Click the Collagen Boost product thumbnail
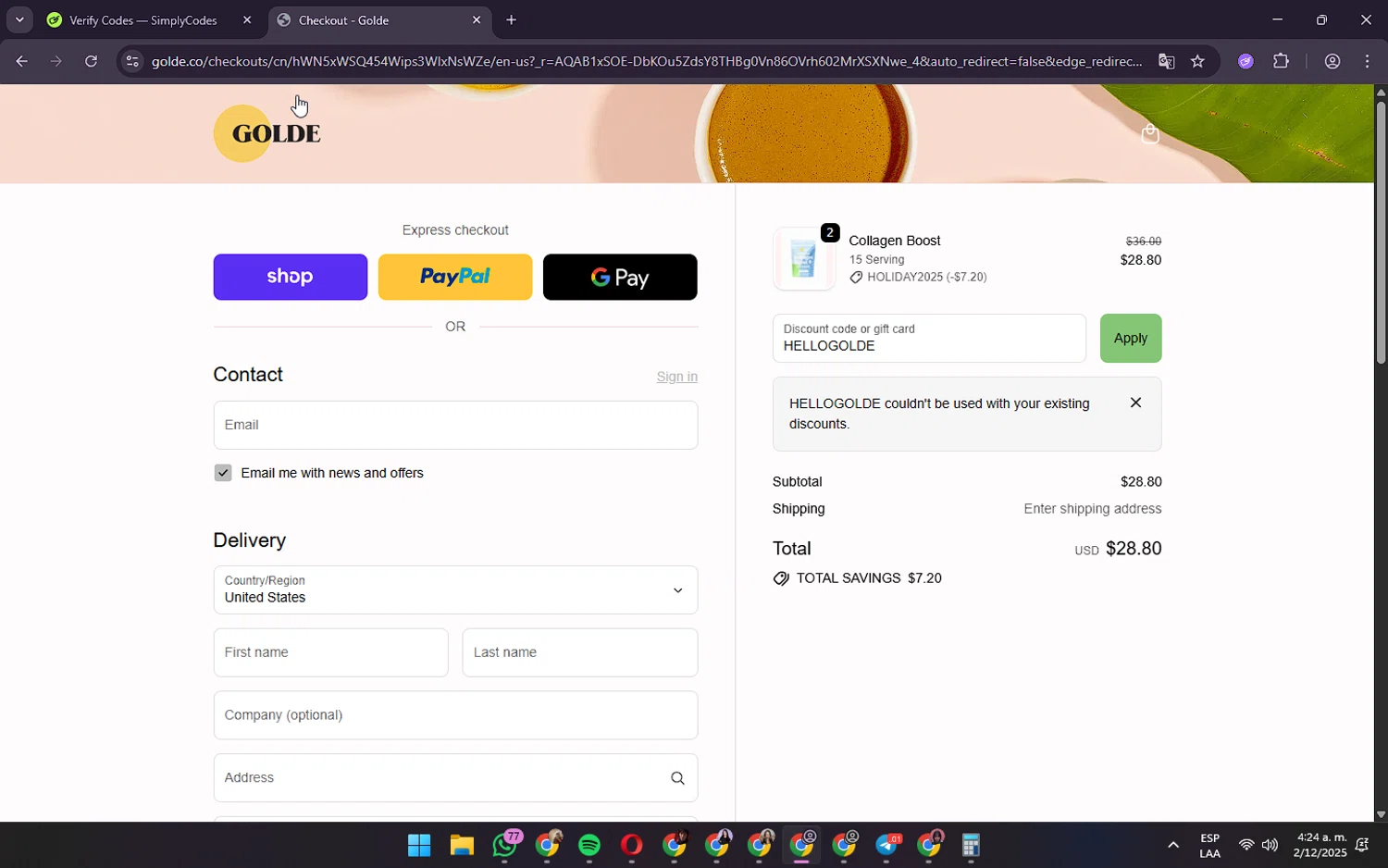Screen dimensions: 1388x868 (803, 259)
